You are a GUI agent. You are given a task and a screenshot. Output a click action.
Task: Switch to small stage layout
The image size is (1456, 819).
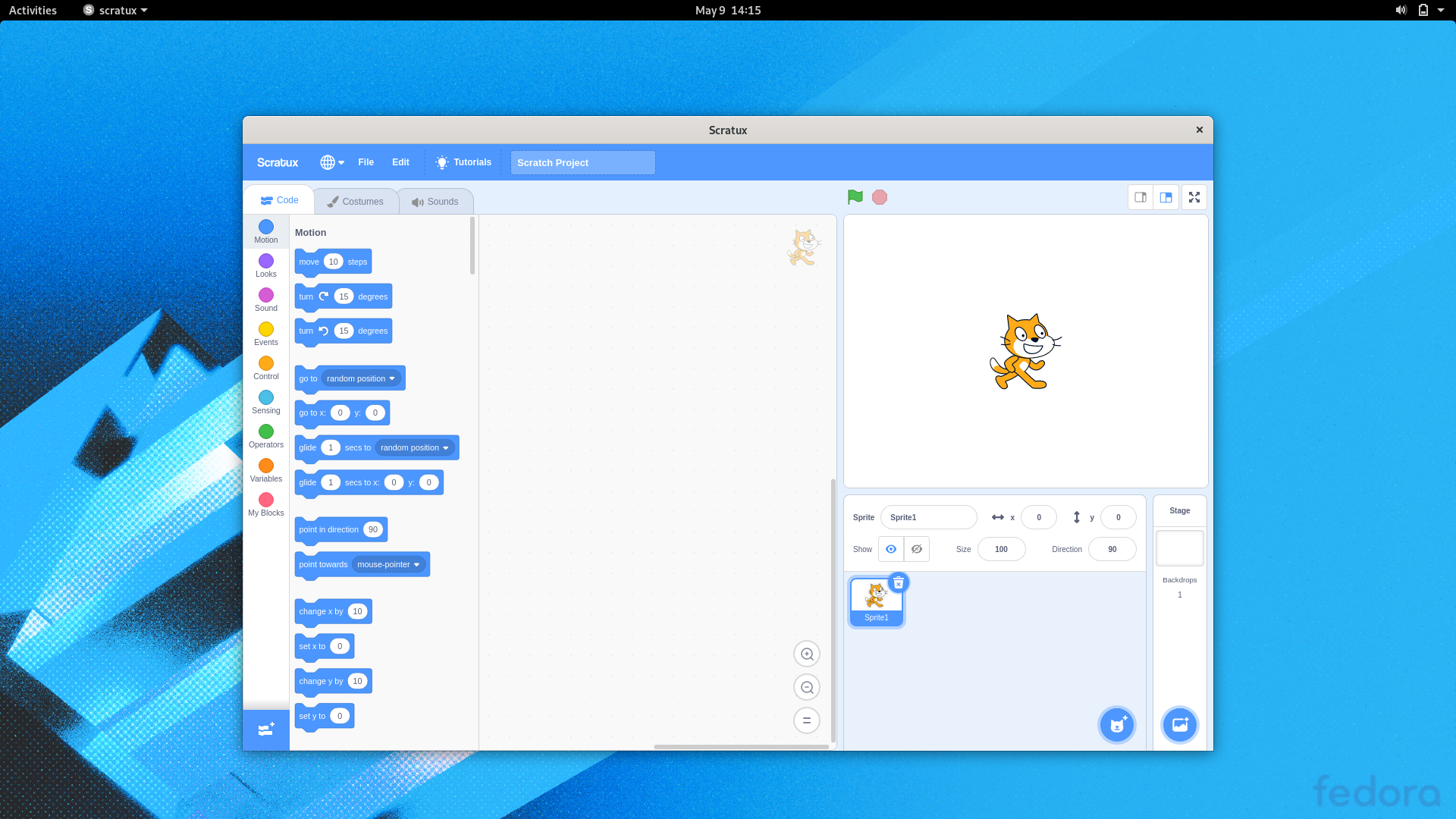click(1141, 197)
